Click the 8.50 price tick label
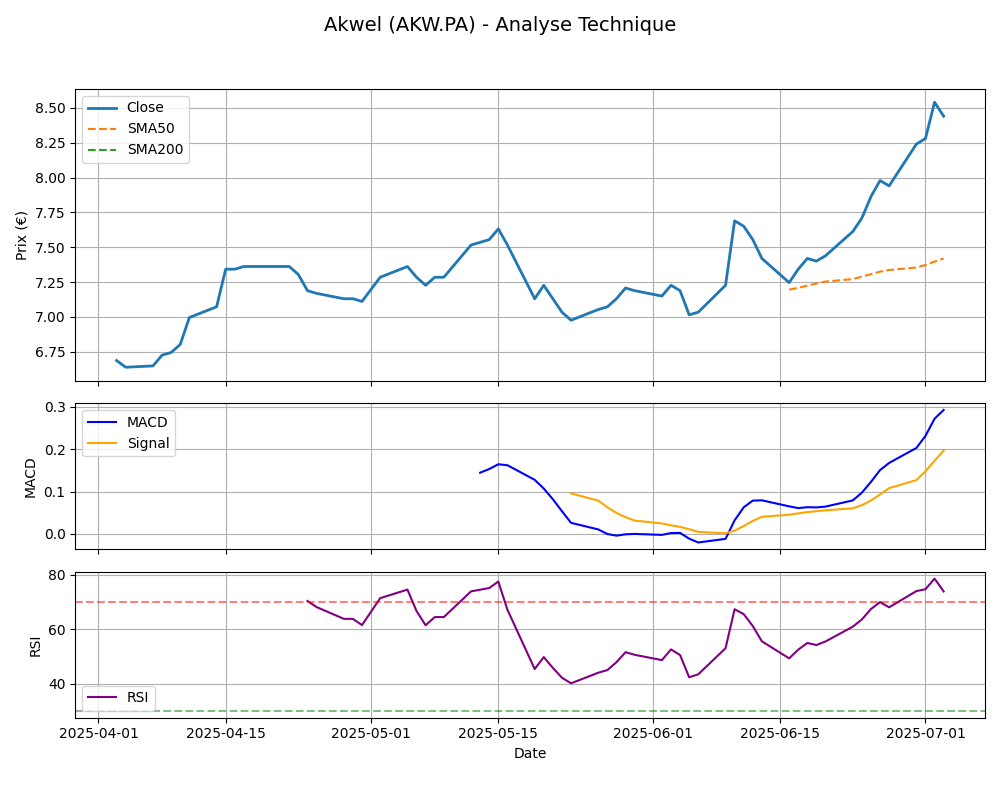This screenshot has height=800, width=1000. (50, 108)
